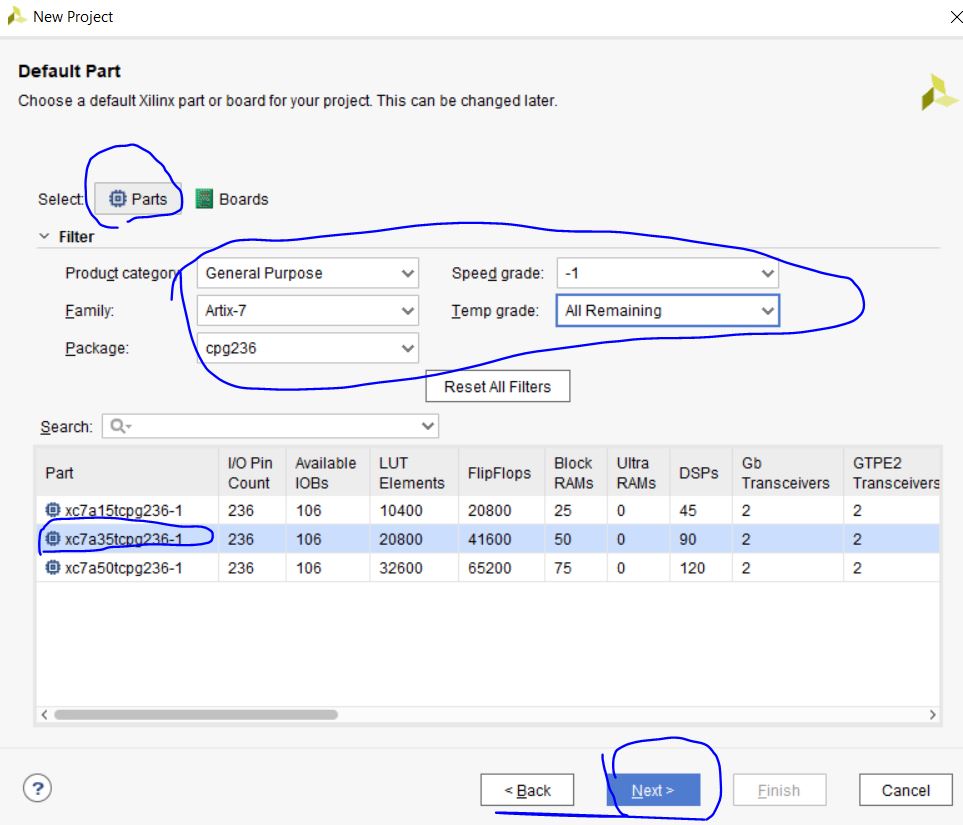963x825 pixels.
Task: Open the Family dropdown showing Artix-7
Action: [307, 311]
